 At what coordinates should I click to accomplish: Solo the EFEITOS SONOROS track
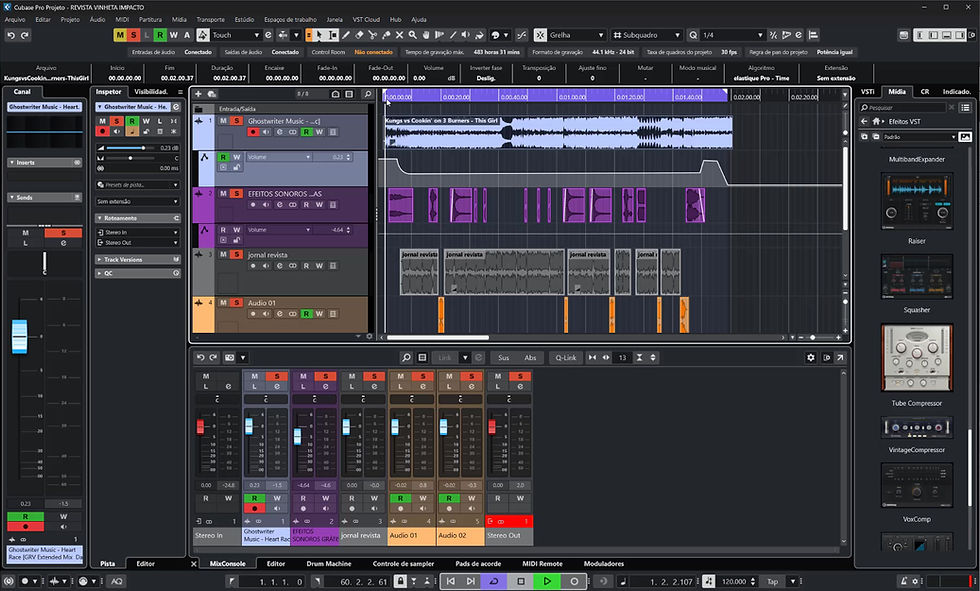click(x=237, y=193)
